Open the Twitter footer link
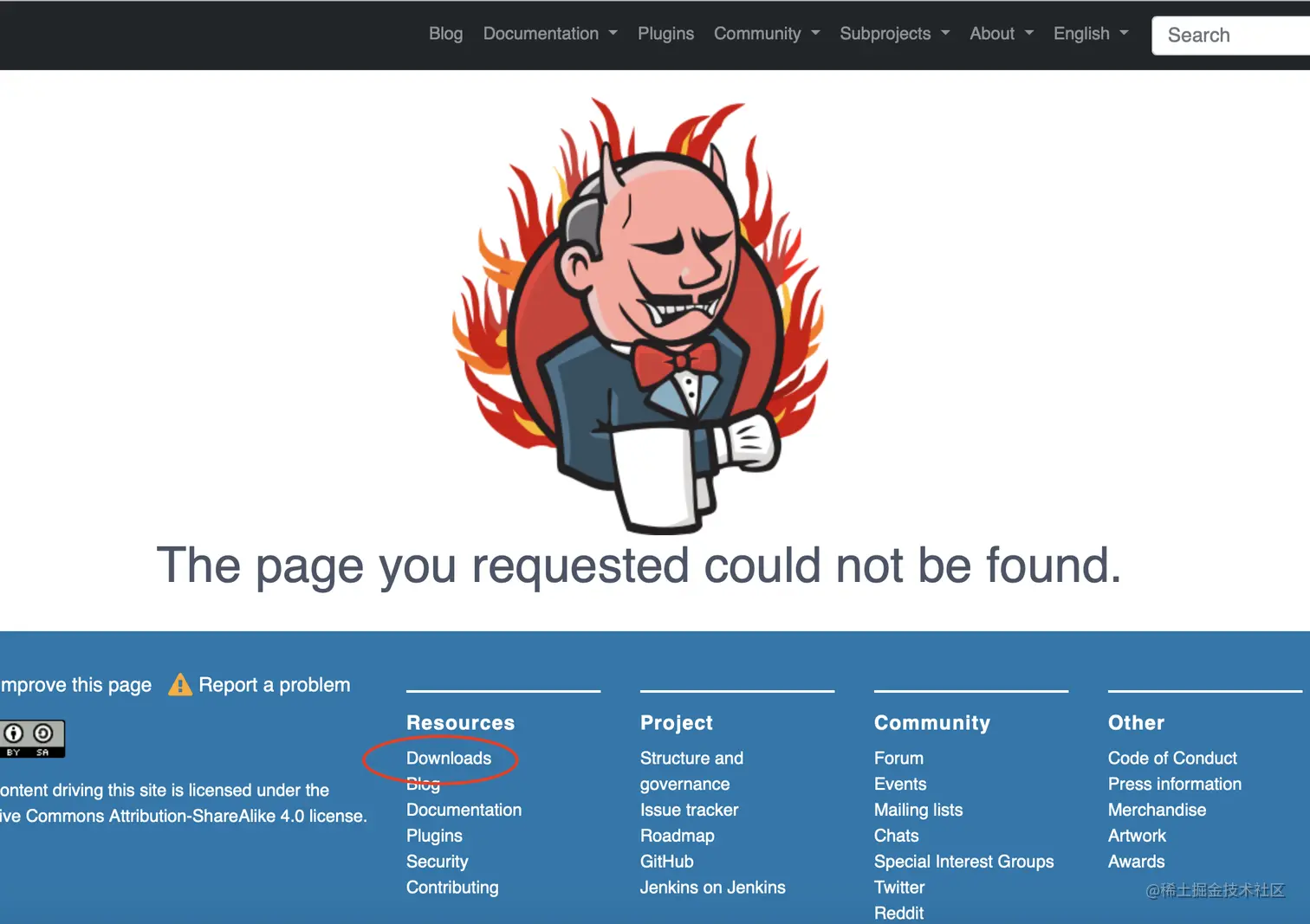Screen dimensions: 1310x924 (x=899, y=888)
